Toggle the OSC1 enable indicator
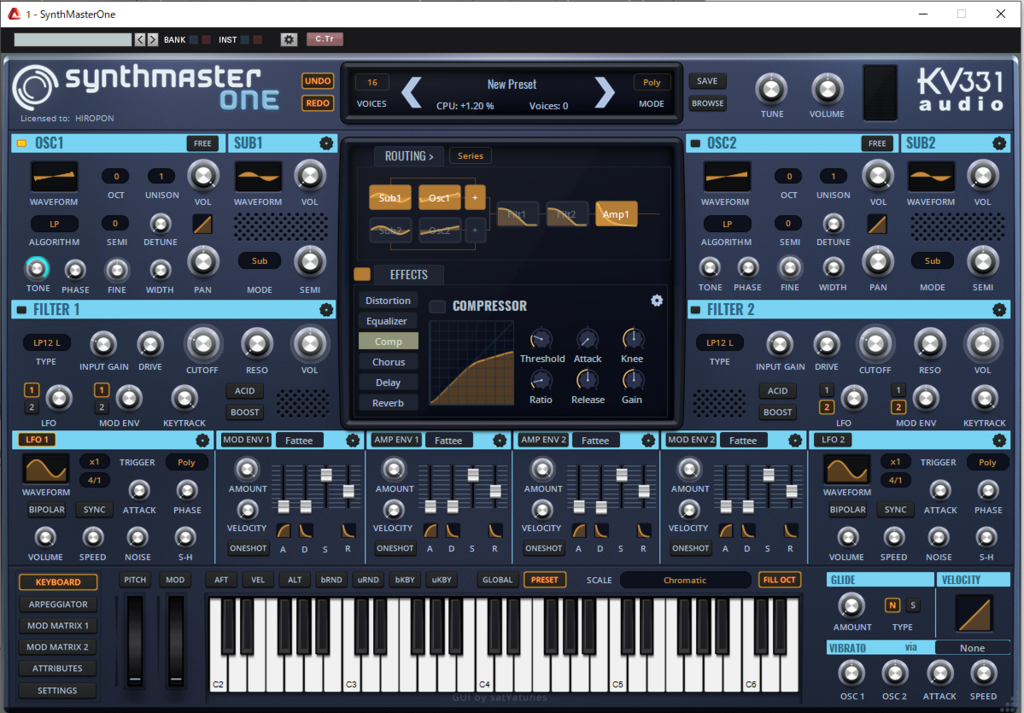 pos(22,143)
